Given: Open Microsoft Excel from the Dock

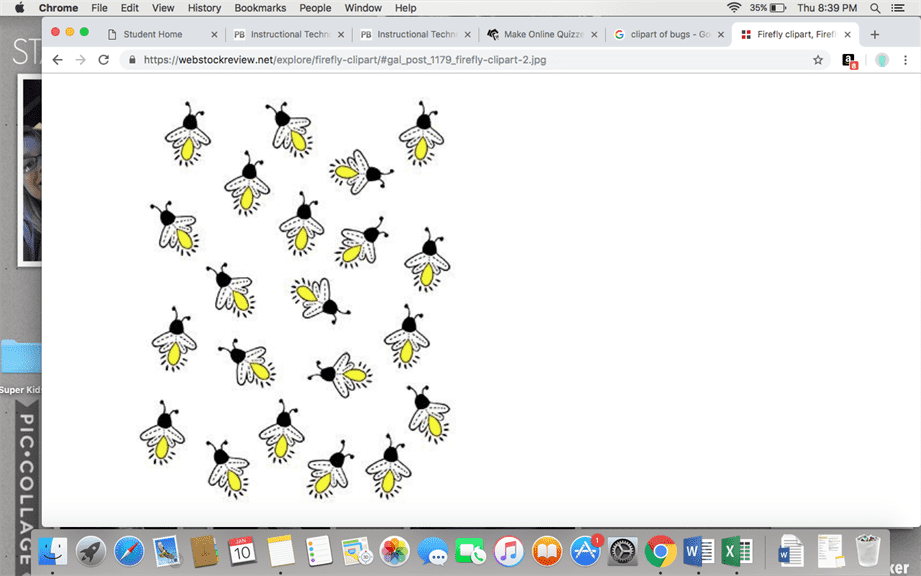Looking at the screenshot, I should point(737,550).
